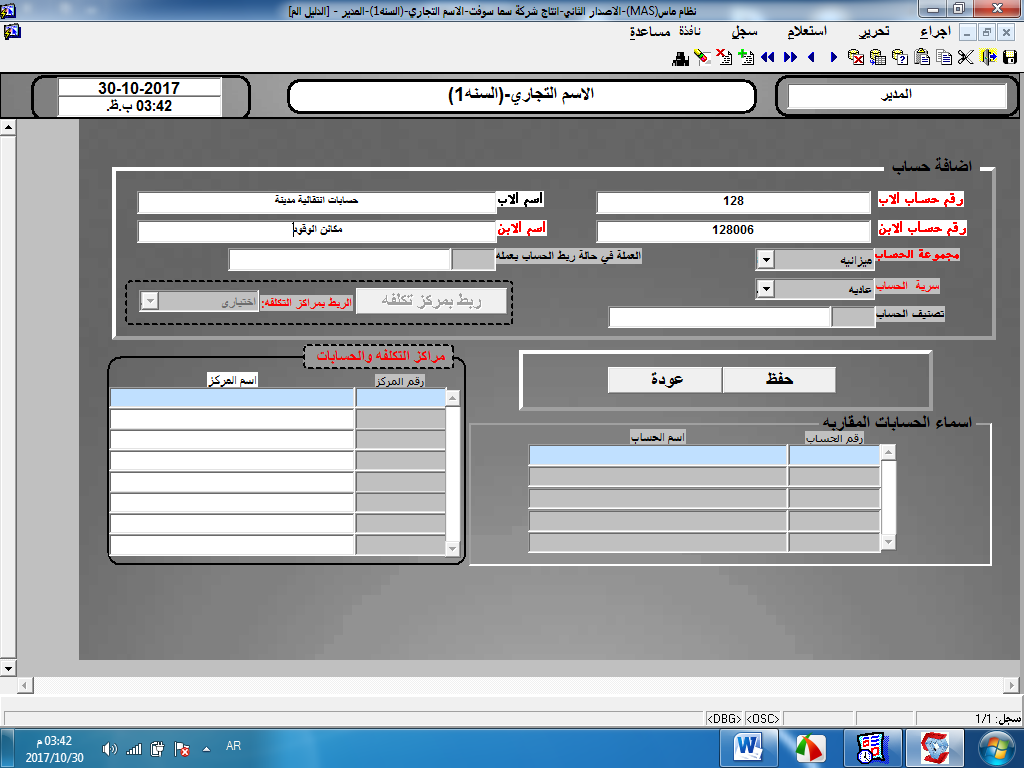Click the عودة return button

(666, 380)
